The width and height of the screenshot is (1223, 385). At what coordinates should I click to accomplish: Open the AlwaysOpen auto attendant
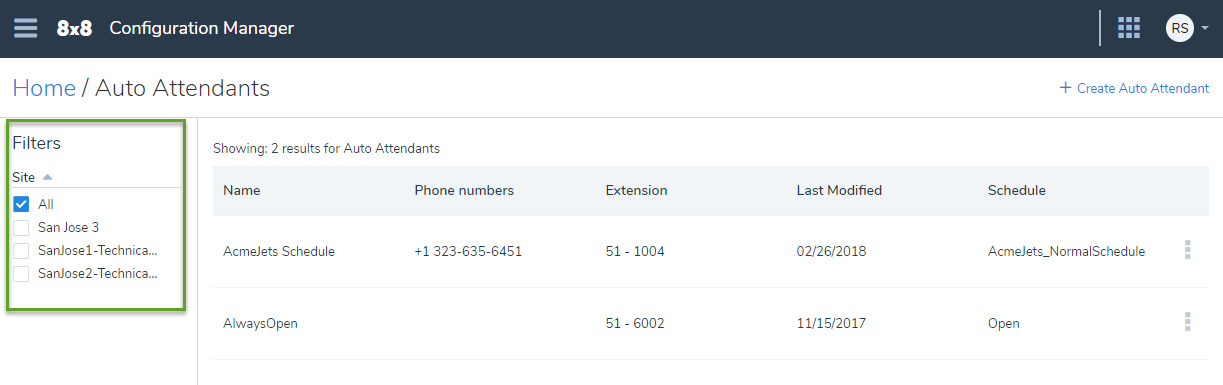pos(260,323)
